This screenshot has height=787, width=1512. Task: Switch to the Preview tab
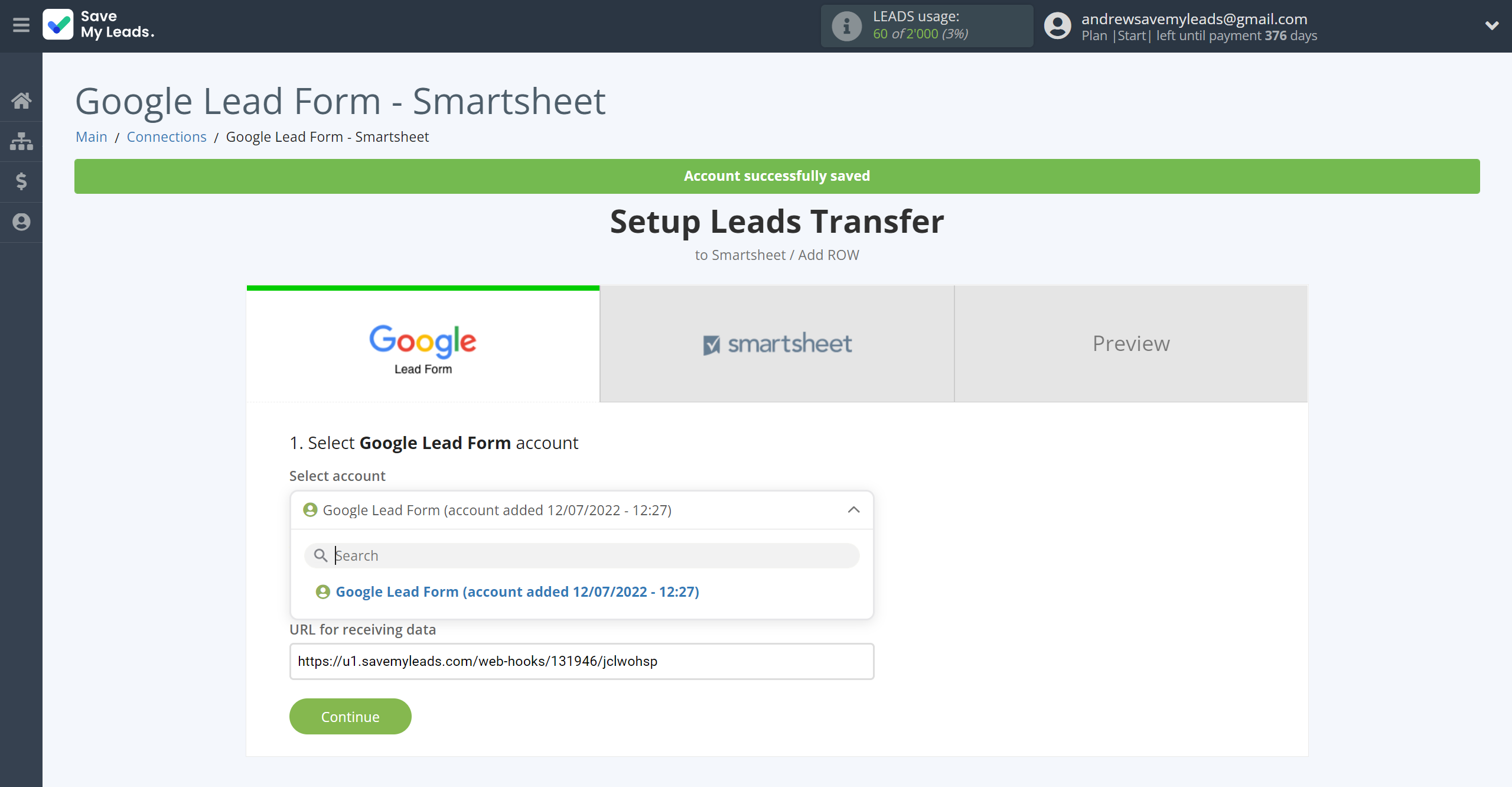click(1131, 343)
